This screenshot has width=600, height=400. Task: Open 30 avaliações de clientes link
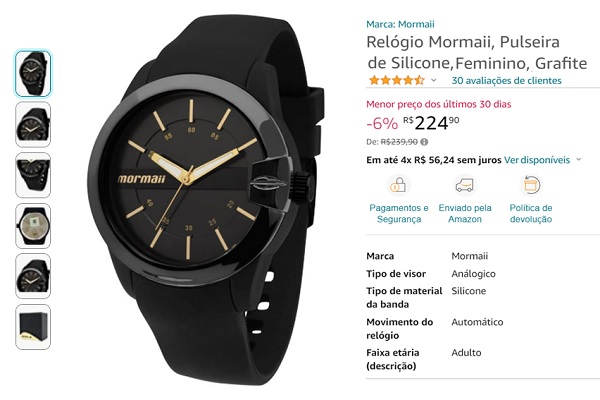pos(506,80)
